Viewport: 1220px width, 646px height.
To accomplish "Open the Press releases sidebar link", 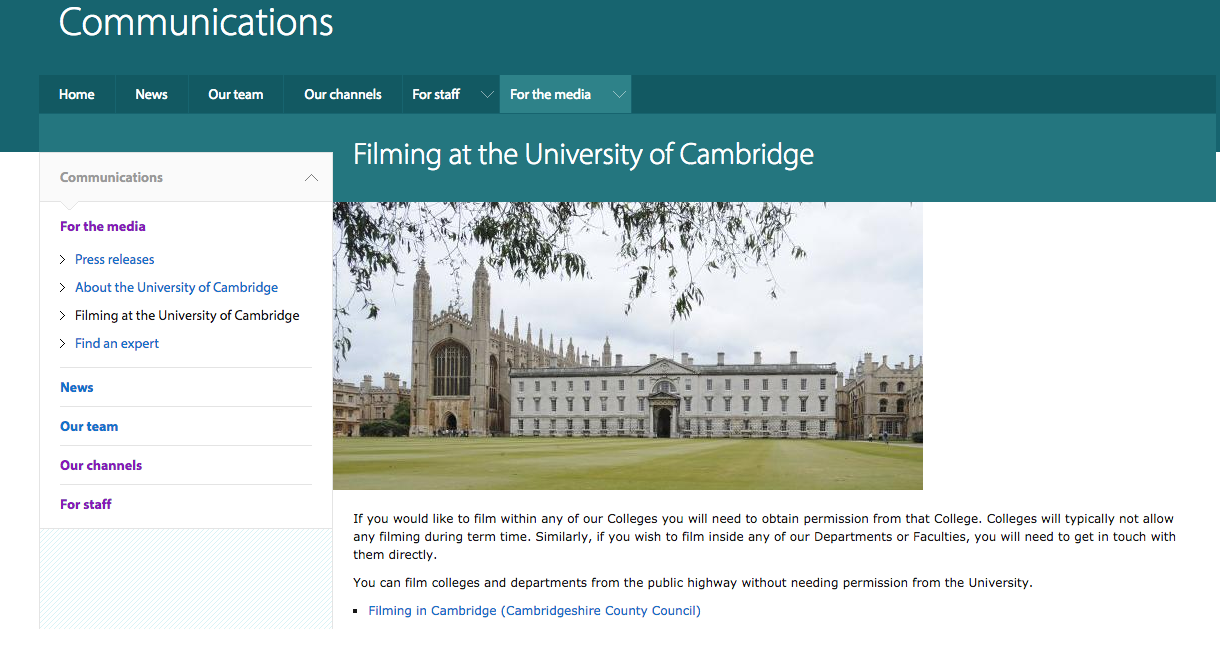I will coord(115,260).
